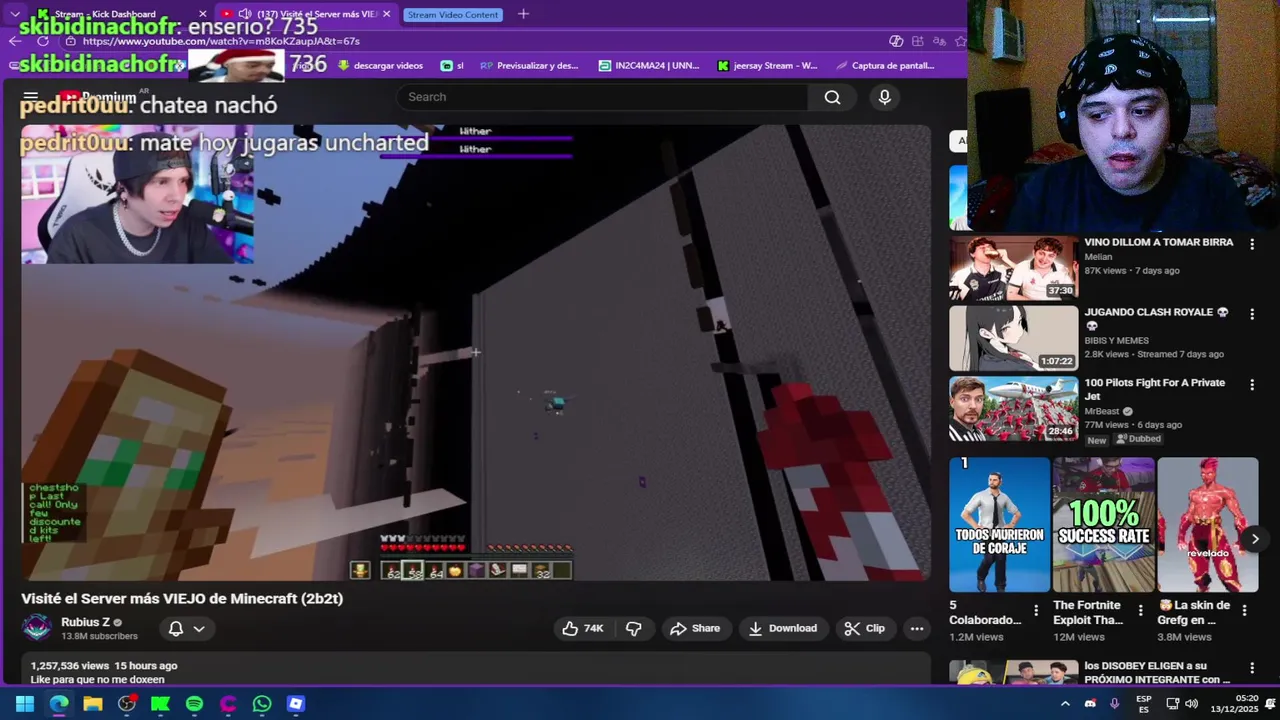Screen dimensions: 1280x720
Task: Open 'Previsualizar y des...' bookmark
Action: coord(529,65)
